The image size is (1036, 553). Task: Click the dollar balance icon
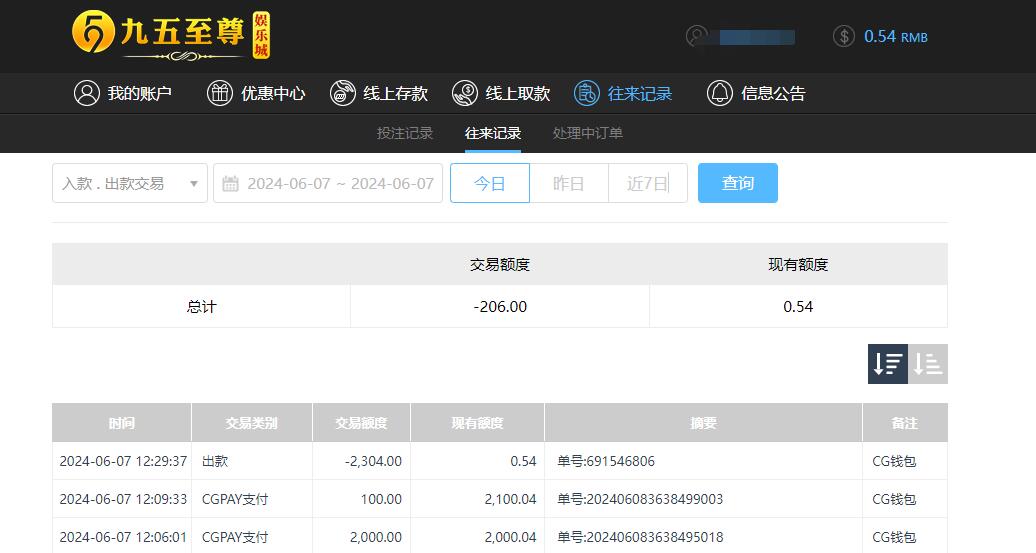point(844,36)
